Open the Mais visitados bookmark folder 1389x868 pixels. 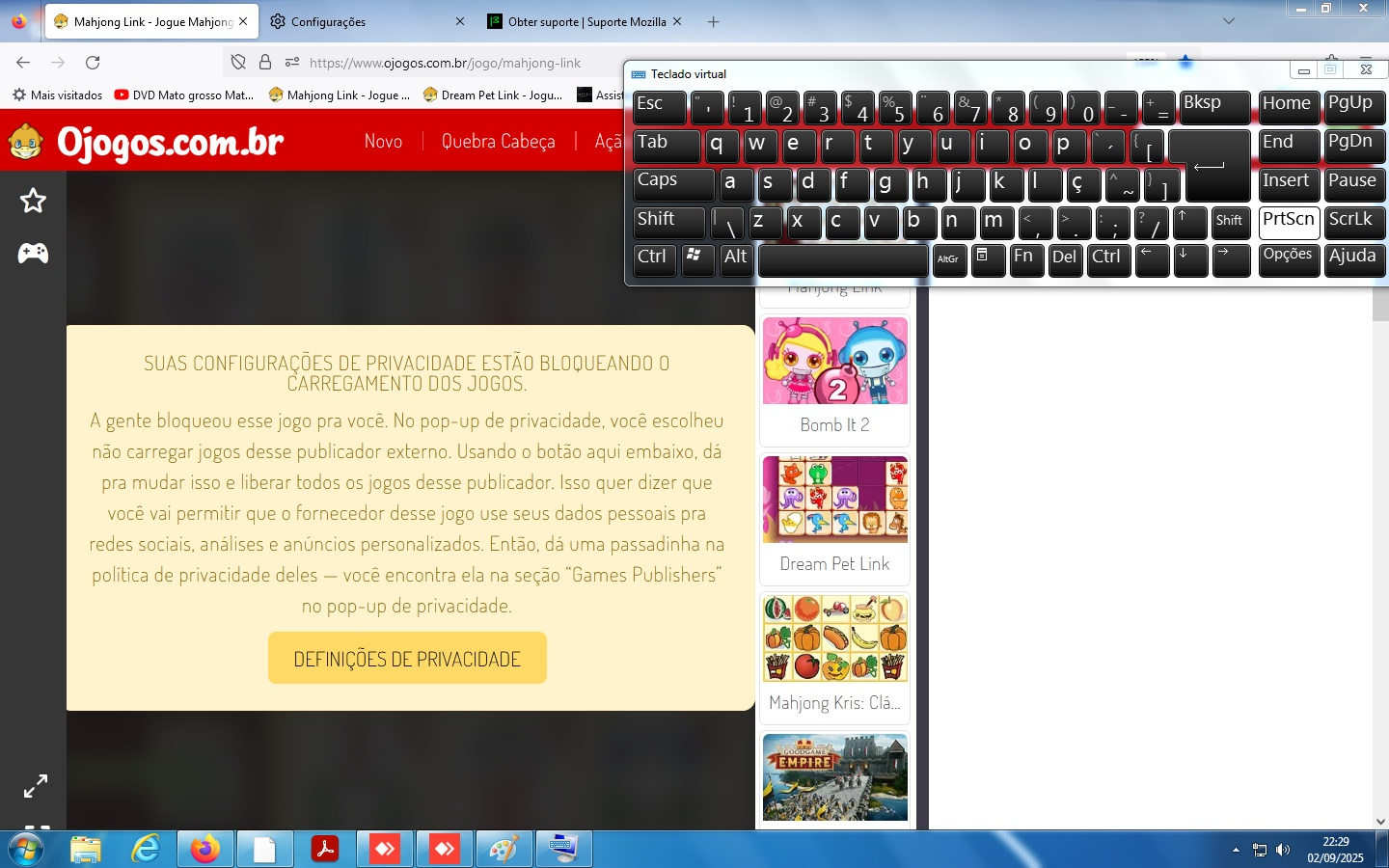[57, 95]
